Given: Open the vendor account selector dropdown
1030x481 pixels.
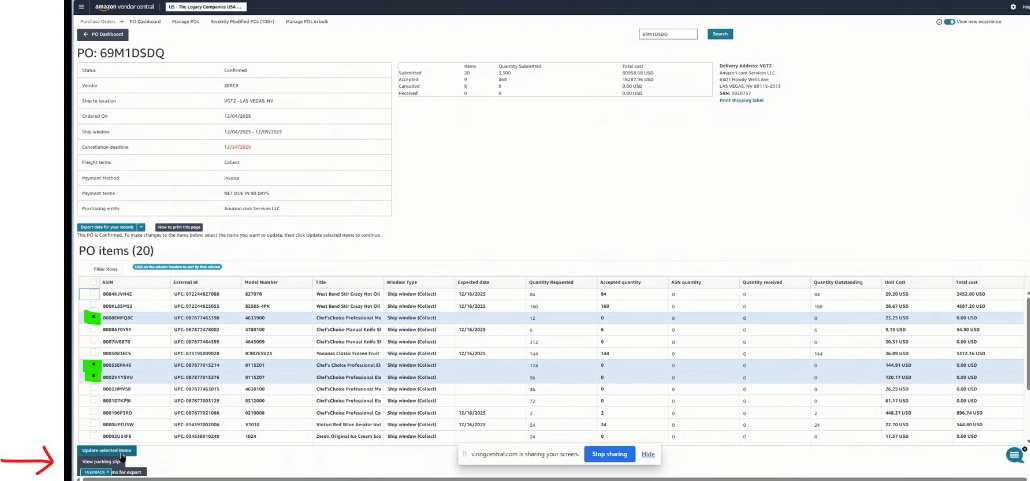Looking at the screenshot, I should pyautogui.click(x=206, y=7).
